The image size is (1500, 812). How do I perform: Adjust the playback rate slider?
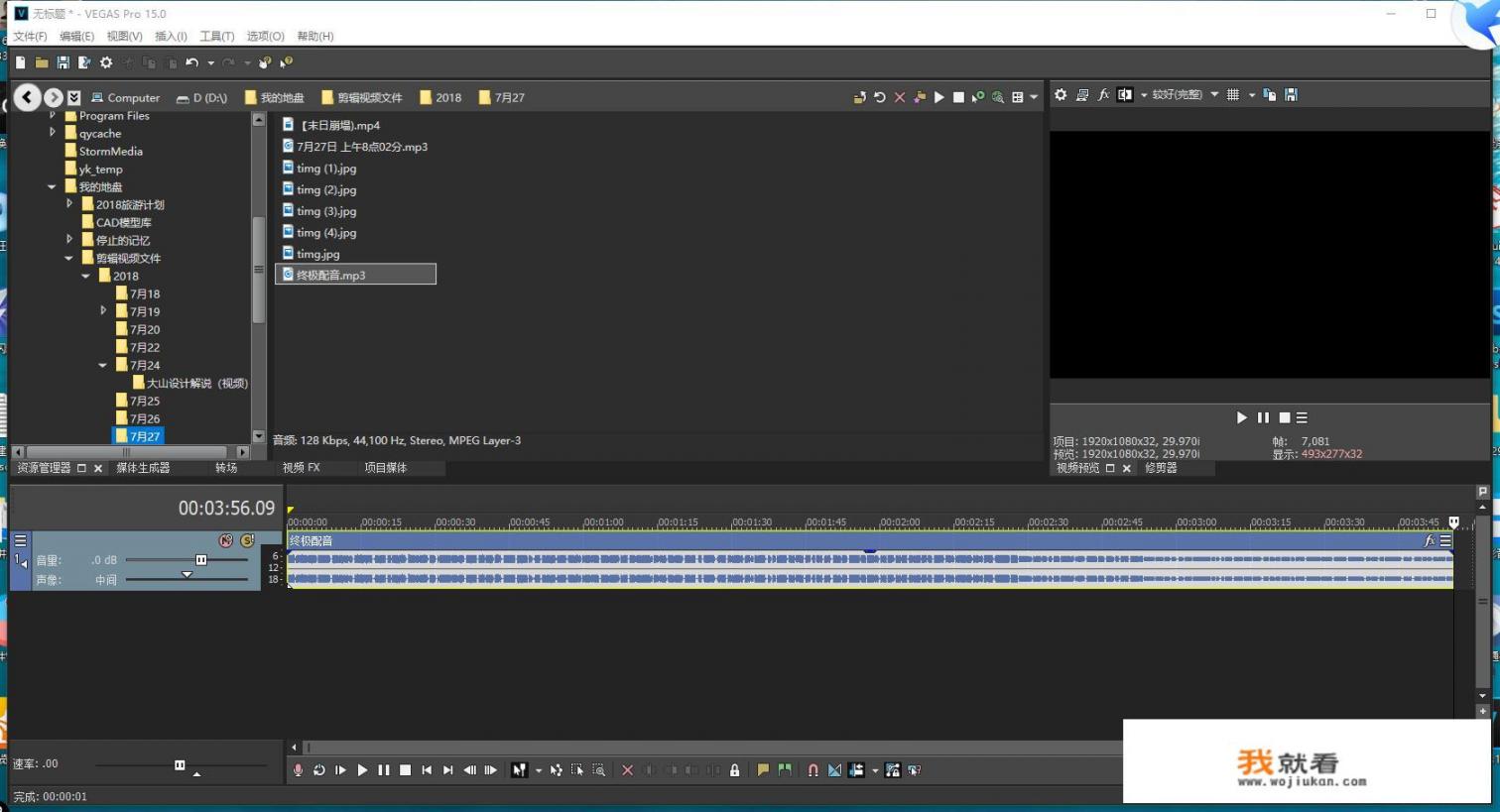[181, 765]
